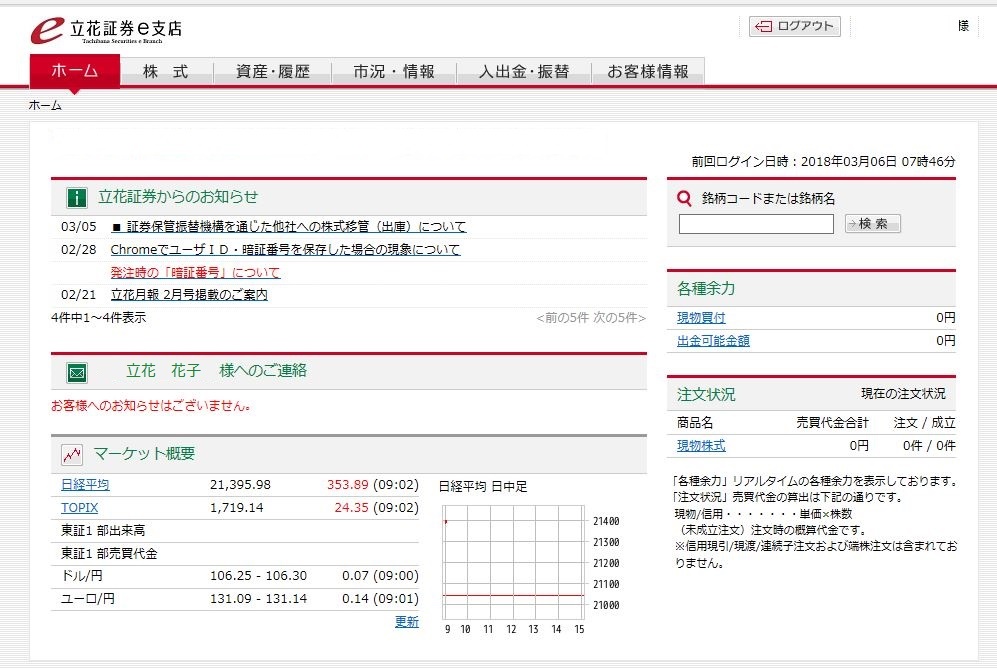This screenshot has width=997, height=669.
Task: Open the 株式 tab
Action: (166, 72)
